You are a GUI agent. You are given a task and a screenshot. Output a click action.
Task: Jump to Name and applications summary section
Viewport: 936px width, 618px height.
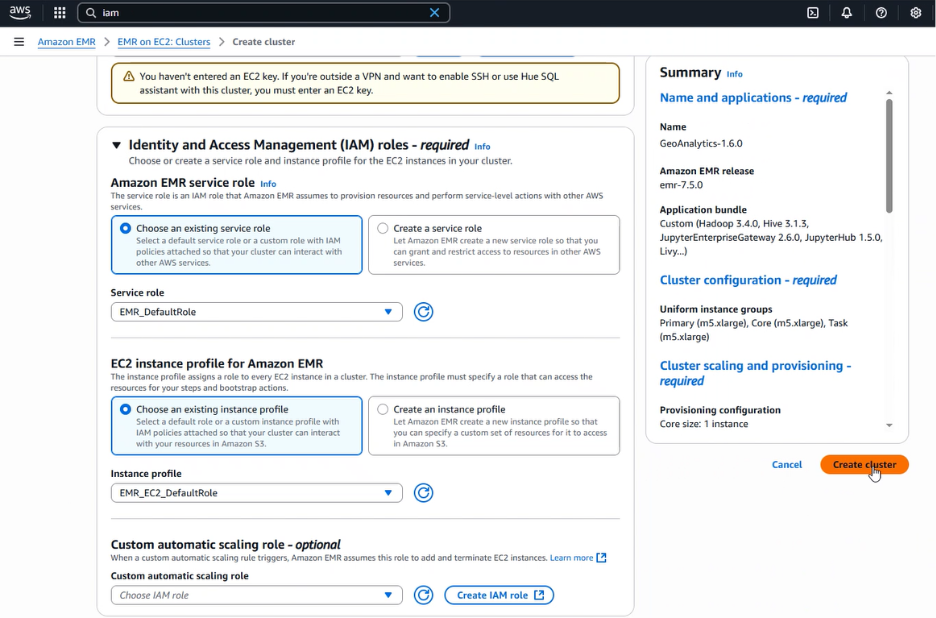click(x=753, y=97)
